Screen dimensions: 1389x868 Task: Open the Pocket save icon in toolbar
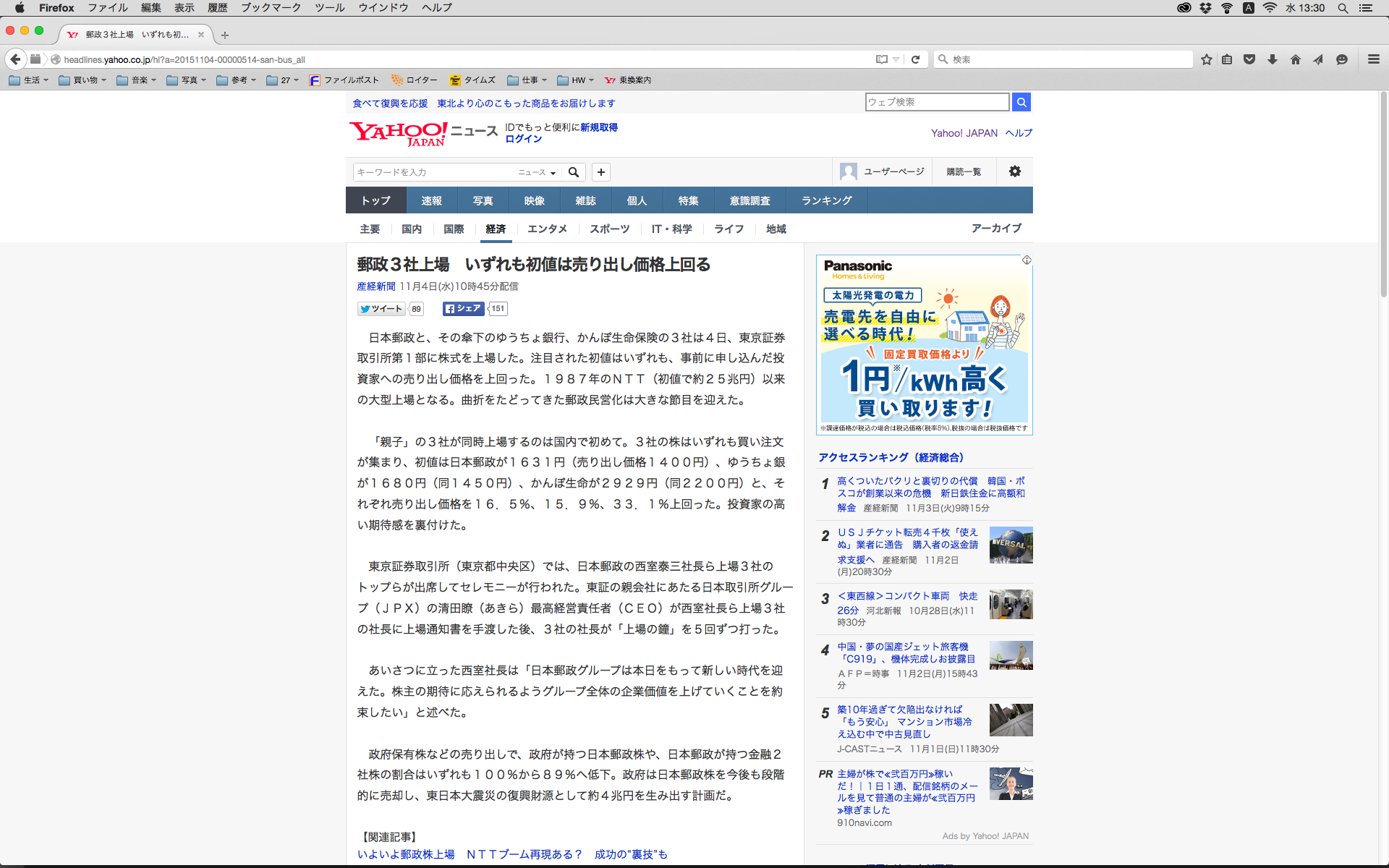pyautogui.click(x=1249, y=59)
